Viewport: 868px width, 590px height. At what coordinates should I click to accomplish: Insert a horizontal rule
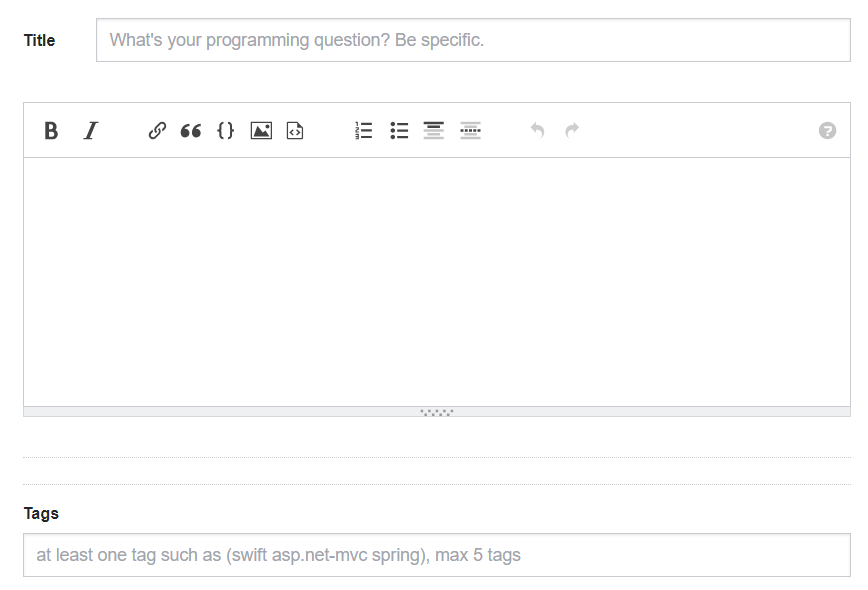pyautogui.click(x=471, y=131)
